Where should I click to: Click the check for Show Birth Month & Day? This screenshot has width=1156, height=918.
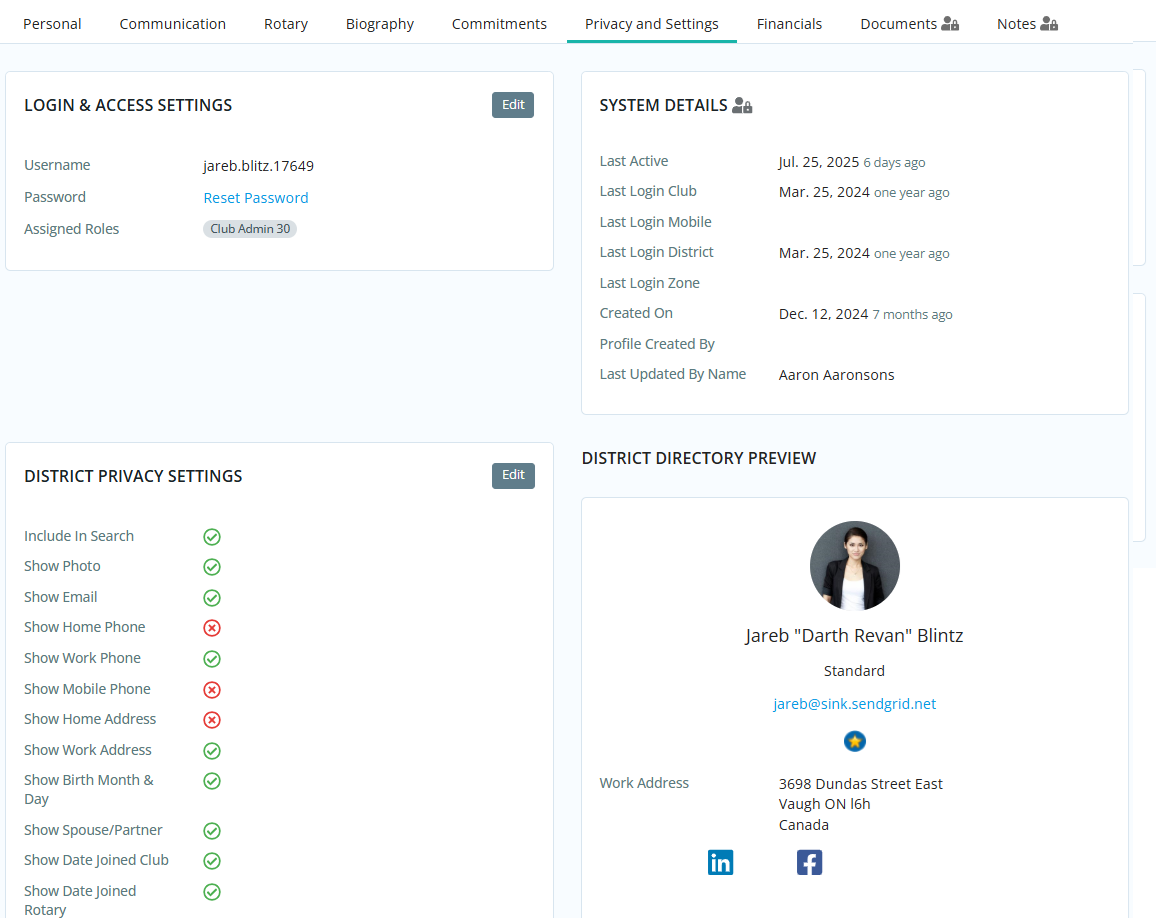point(212,782)
